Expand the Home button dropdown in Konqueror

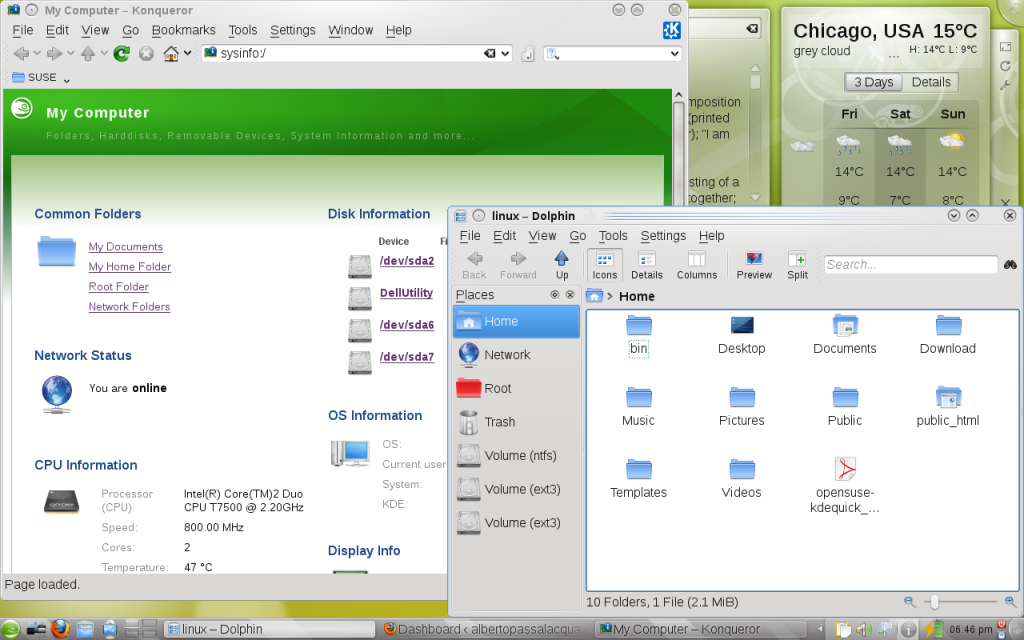[x=187, y=54]
